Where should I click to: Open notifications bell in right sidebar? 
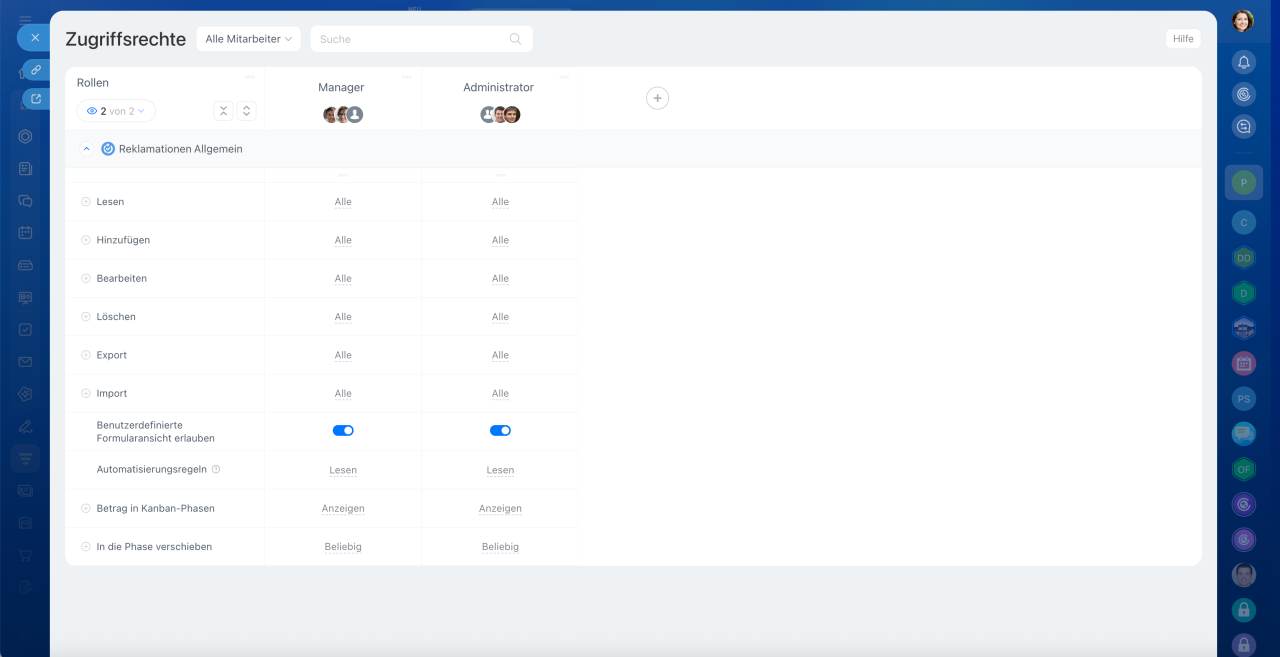(1243, 62)
